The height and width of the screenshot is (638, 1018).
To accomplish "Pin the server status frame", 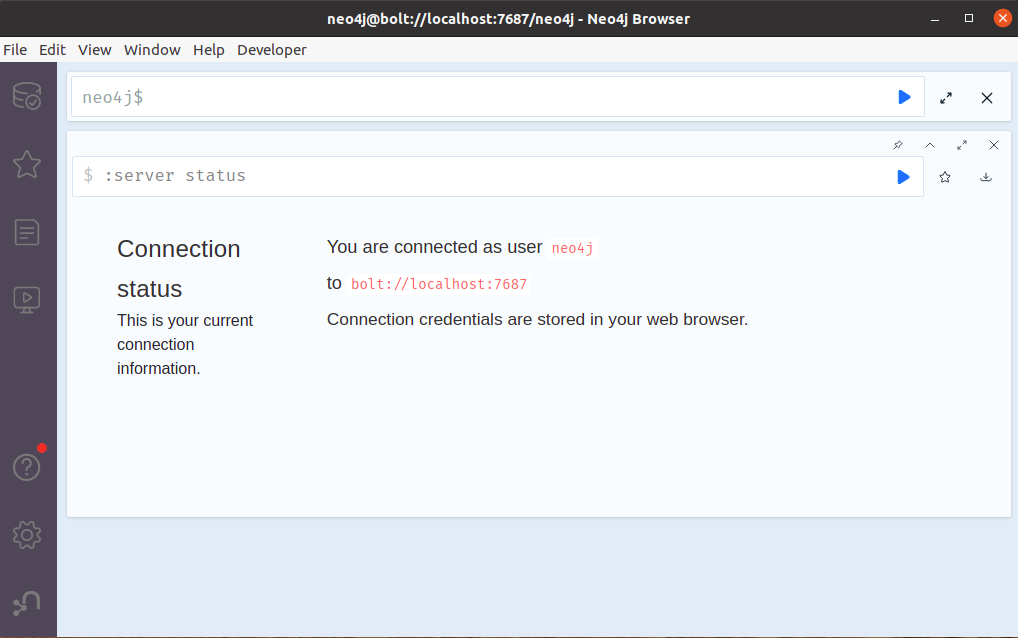I will (x=897, y=145).
